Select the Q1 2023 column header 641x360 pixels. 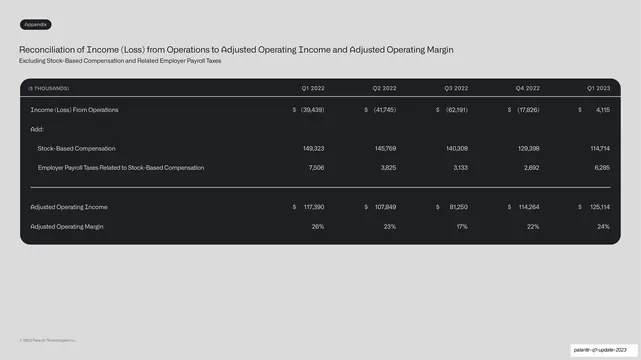click(598, 88)
